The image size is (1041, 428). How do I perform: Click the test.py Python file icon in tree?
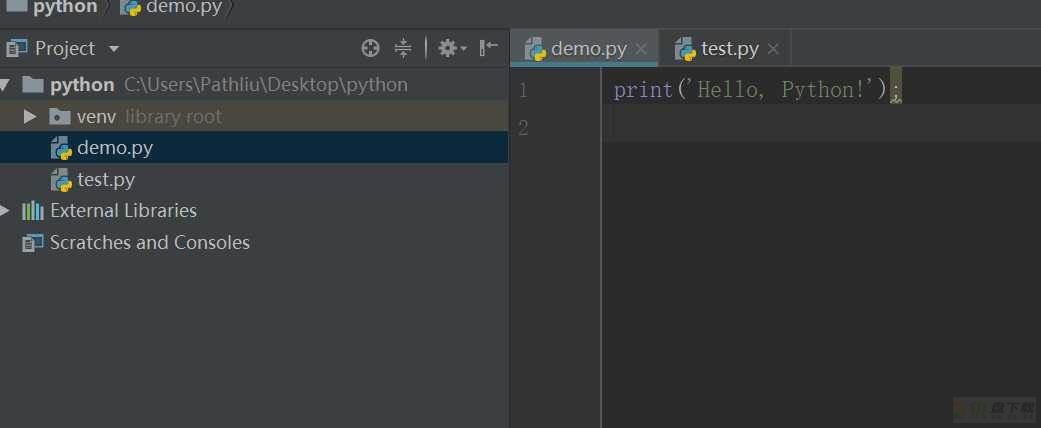pos(61,180)
